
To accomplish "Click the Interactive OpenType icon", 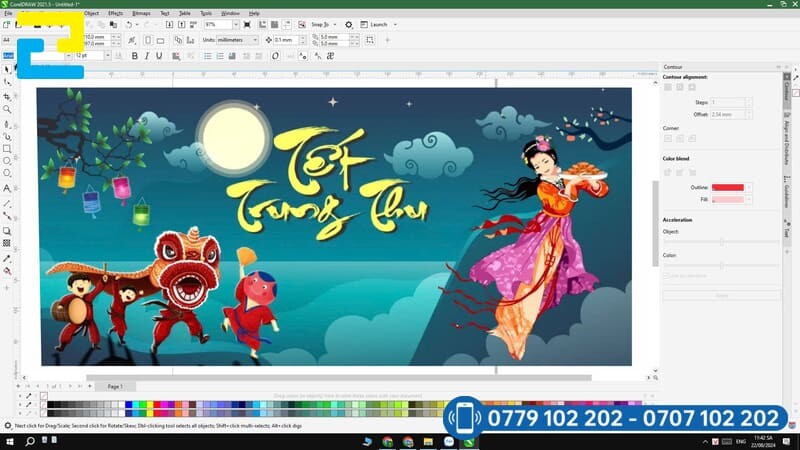I will click(x=275, y=56).
